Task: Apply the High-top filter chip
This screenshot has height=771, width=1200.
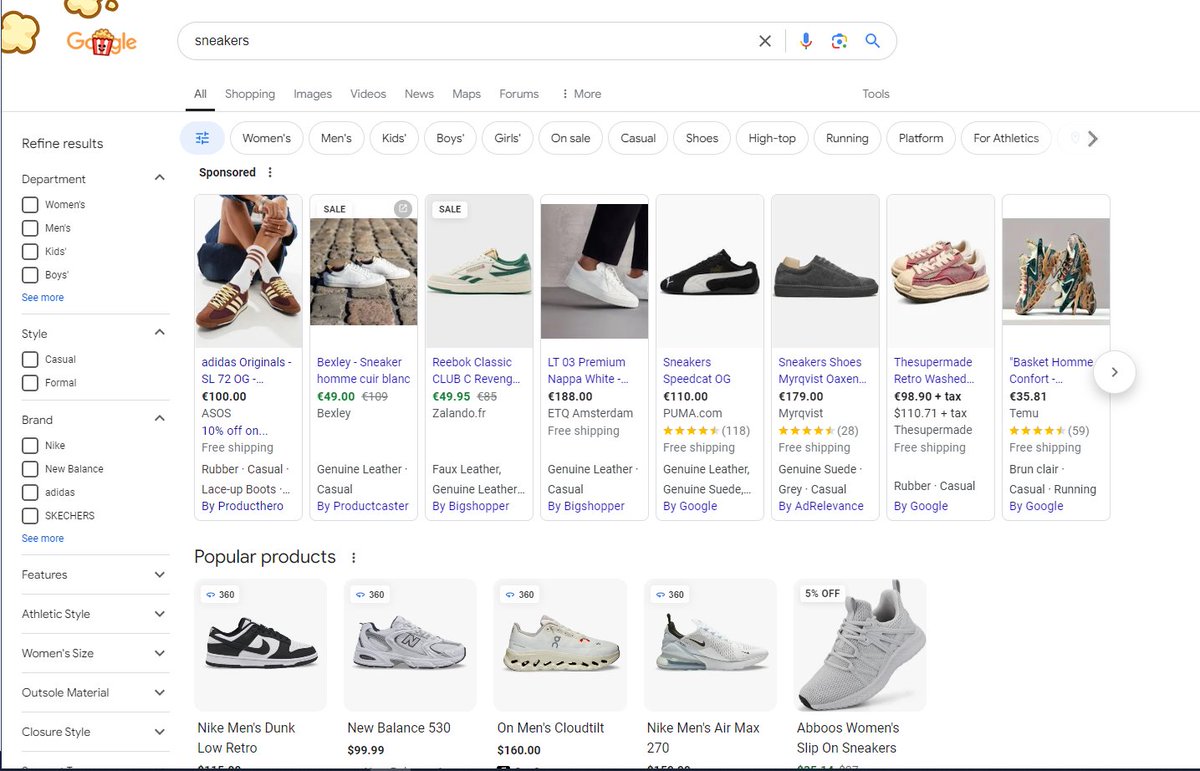Action: tap(772, 138)
